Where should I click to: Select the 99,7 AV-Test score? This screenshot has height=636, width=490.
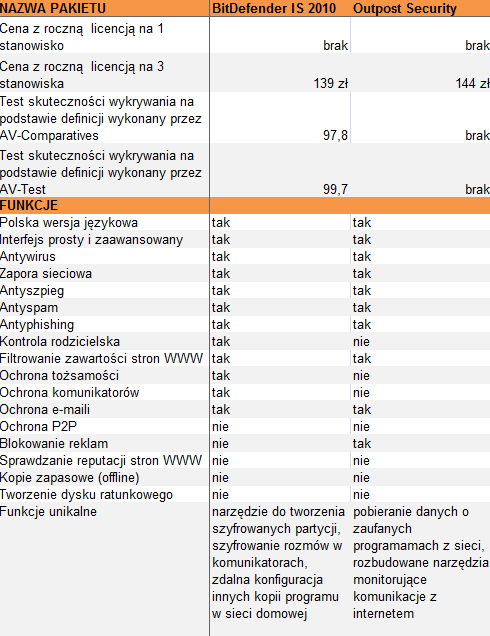click(335, 189)
